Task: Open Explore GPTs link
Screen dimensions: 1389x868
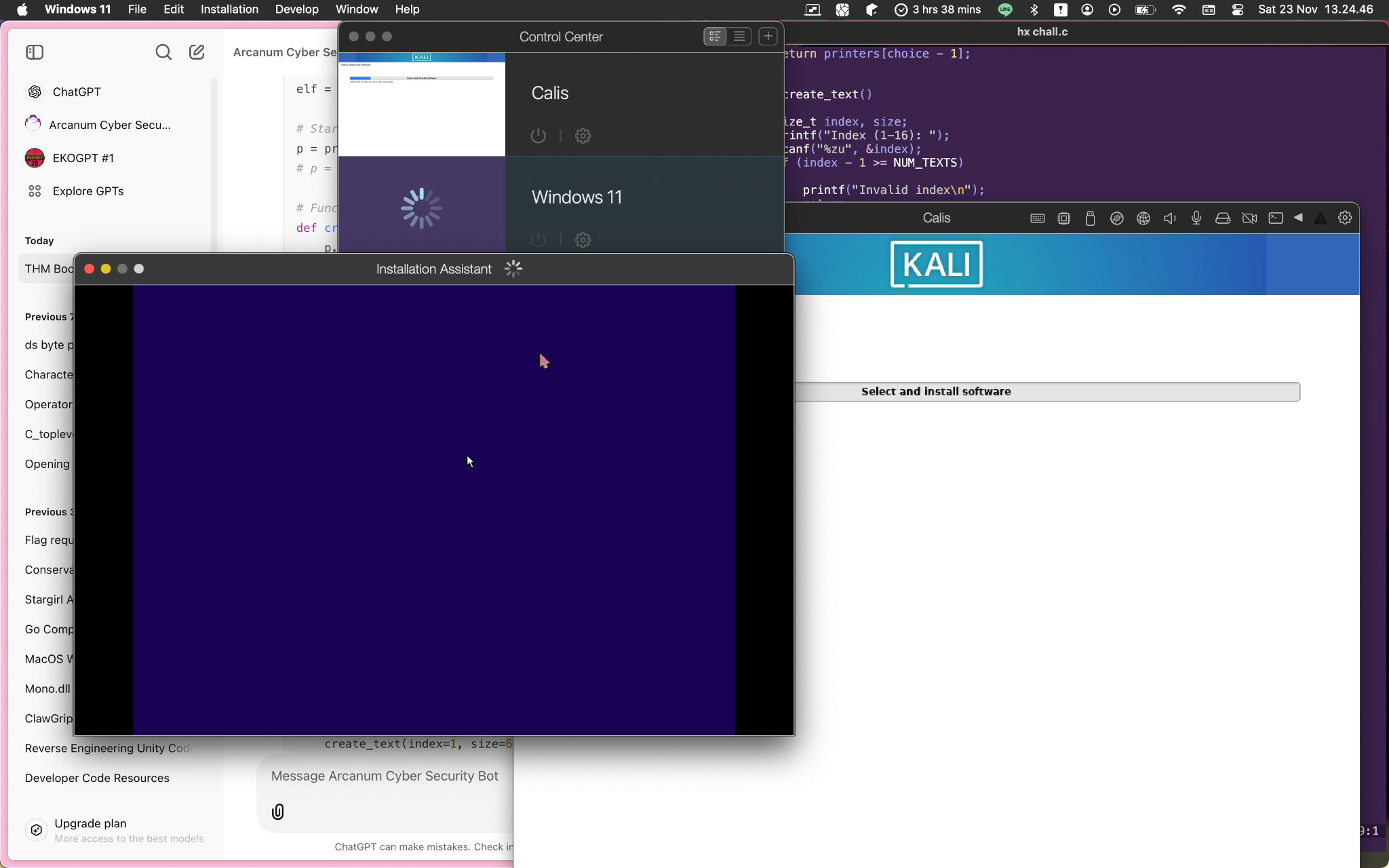Action: (87, 191)
